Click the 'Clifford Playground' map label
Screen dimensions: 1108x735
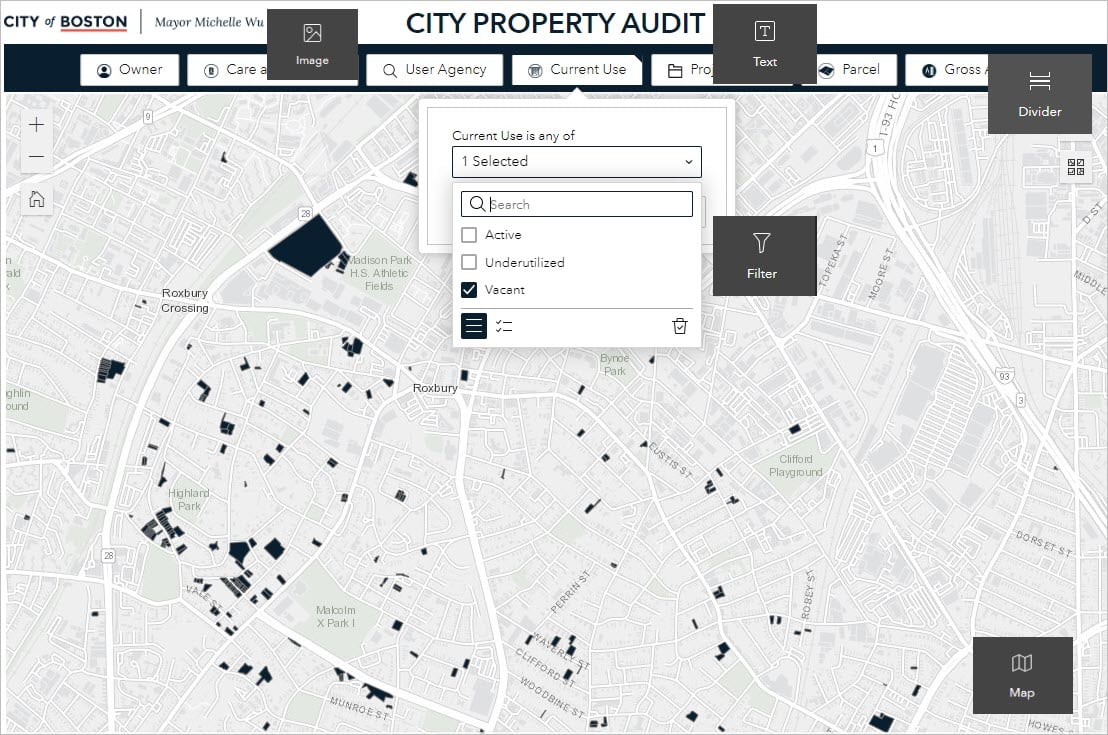(796, 465)
